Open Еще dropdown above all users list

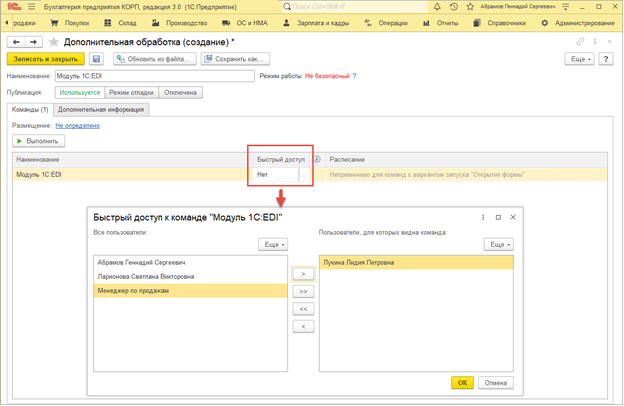(x=273, y=244)
